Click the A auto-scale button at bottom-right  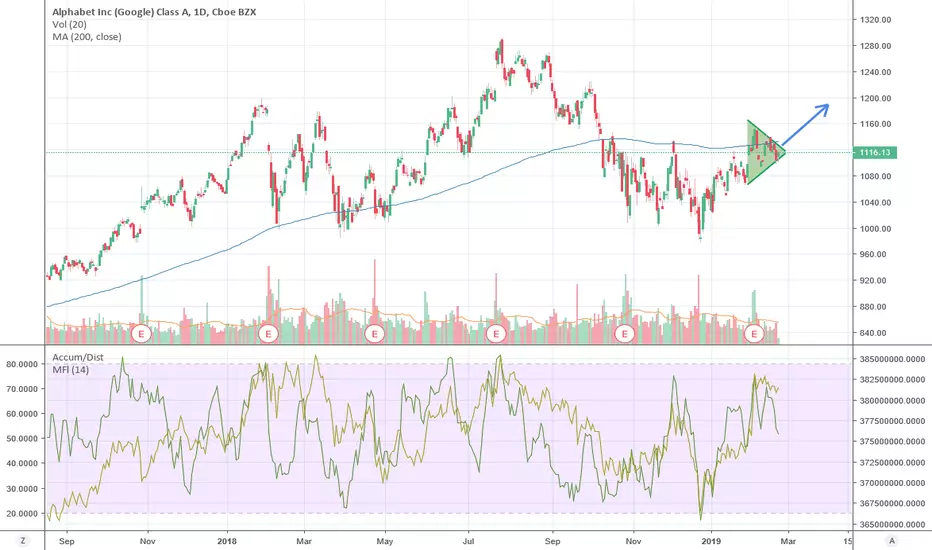click(891, 540)
